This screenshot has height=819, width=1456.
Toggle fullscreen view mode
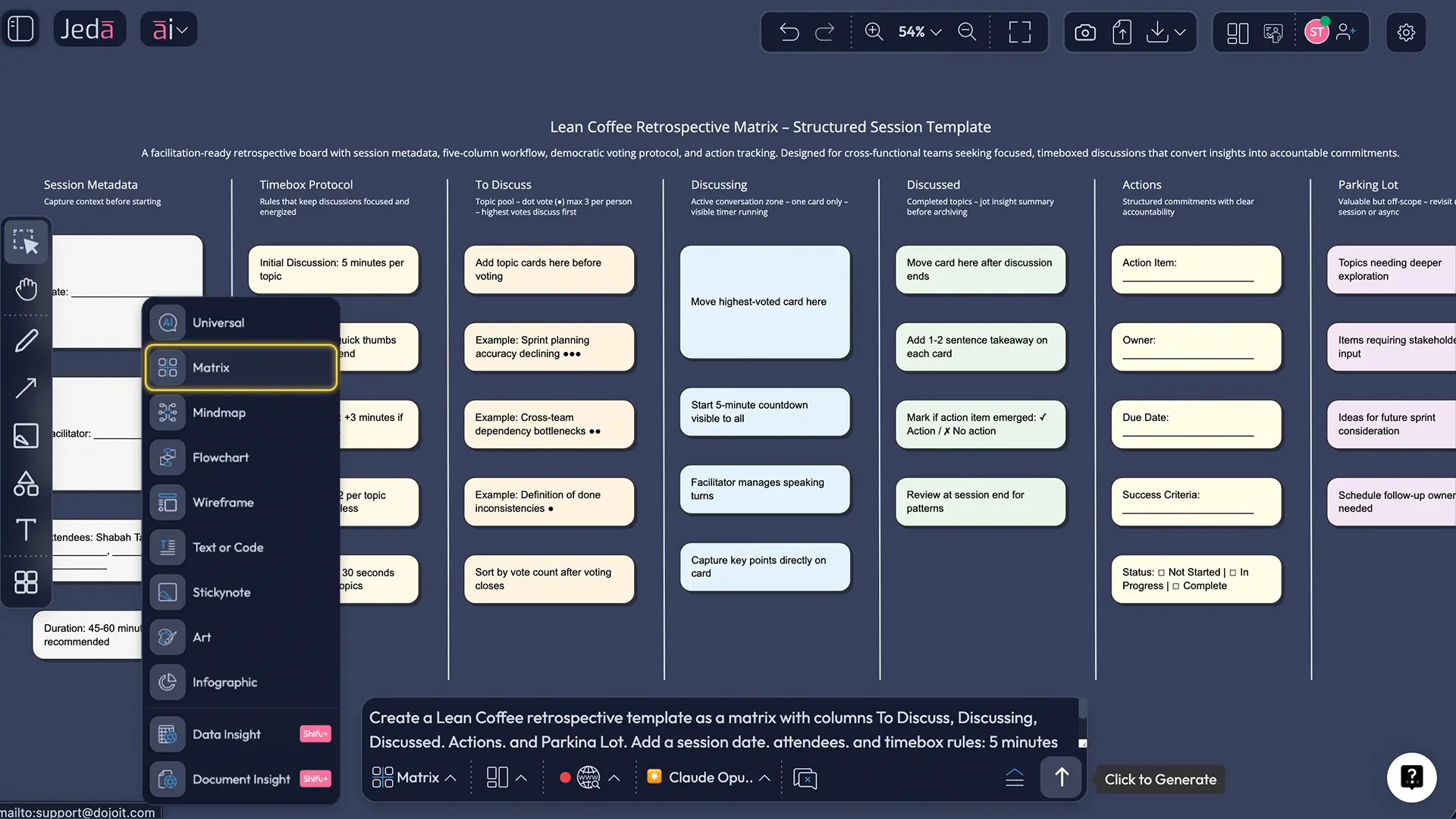click(1020, 32)
